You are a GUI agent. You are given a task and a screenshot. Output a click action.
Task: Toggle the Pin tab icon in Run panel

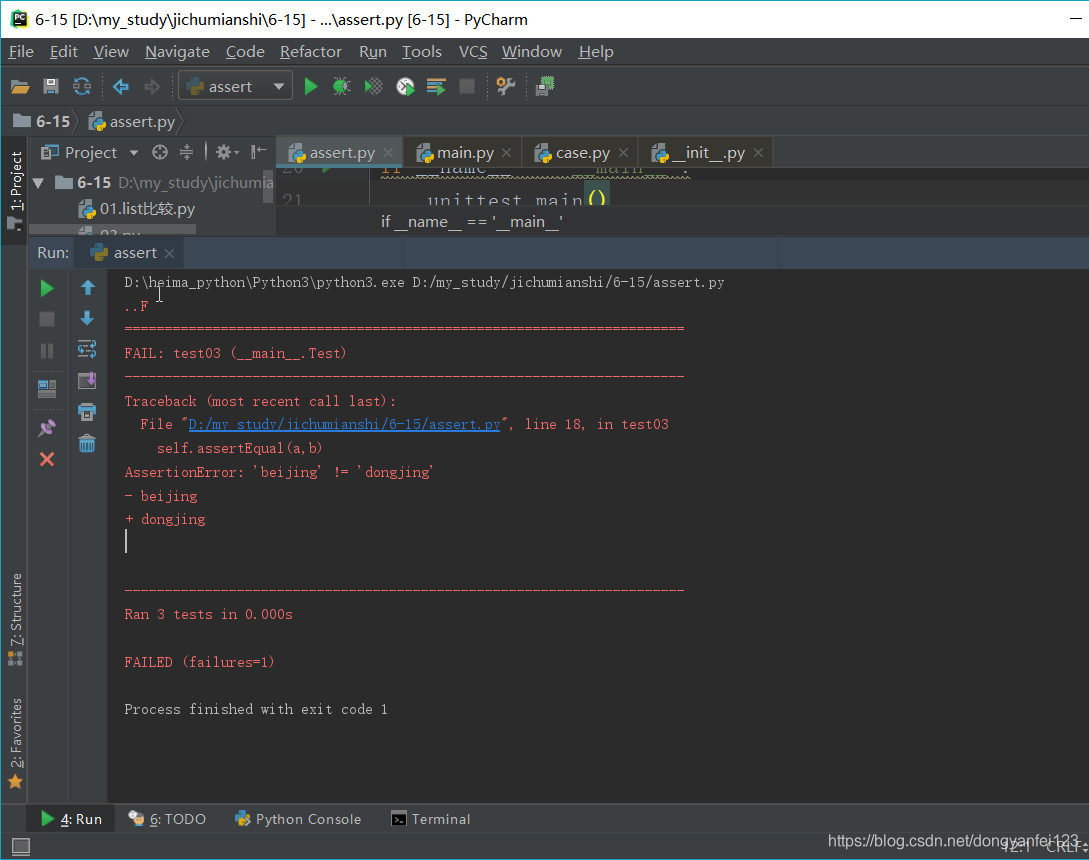tap(47, 428)
